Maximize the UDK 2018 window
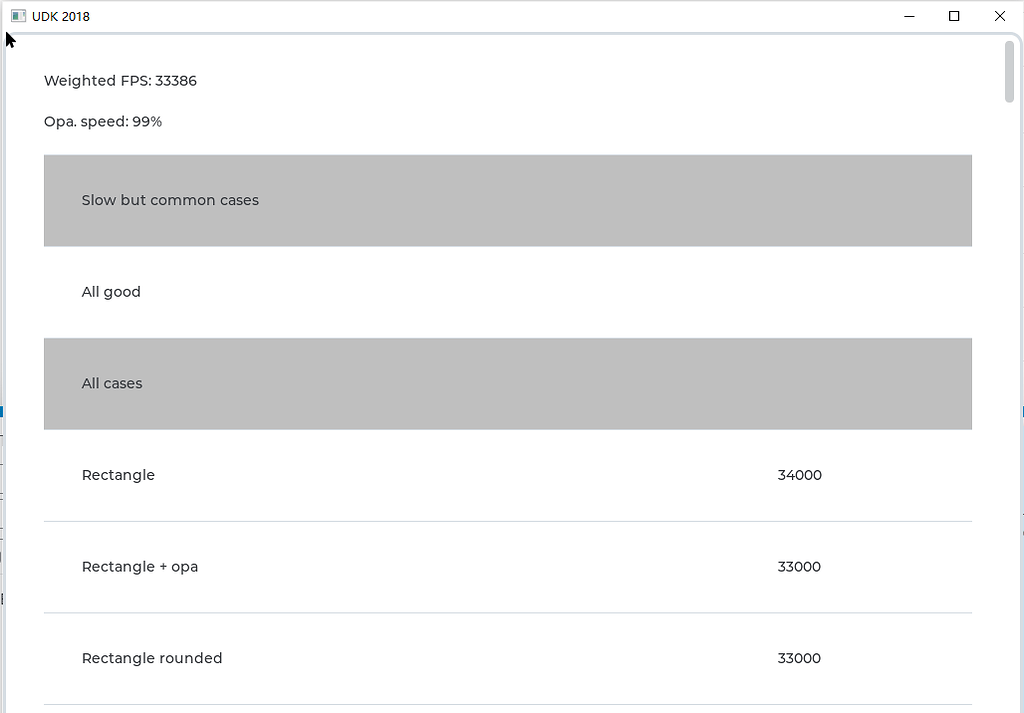The height and width of the screenshot is (713, 1024). click(954, 16)
